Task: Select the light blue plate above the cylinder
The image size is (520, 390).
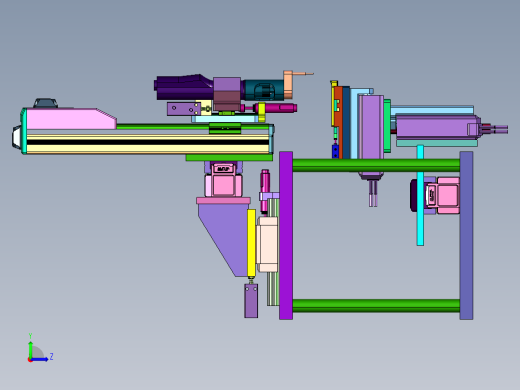Action: pos(432,110)
